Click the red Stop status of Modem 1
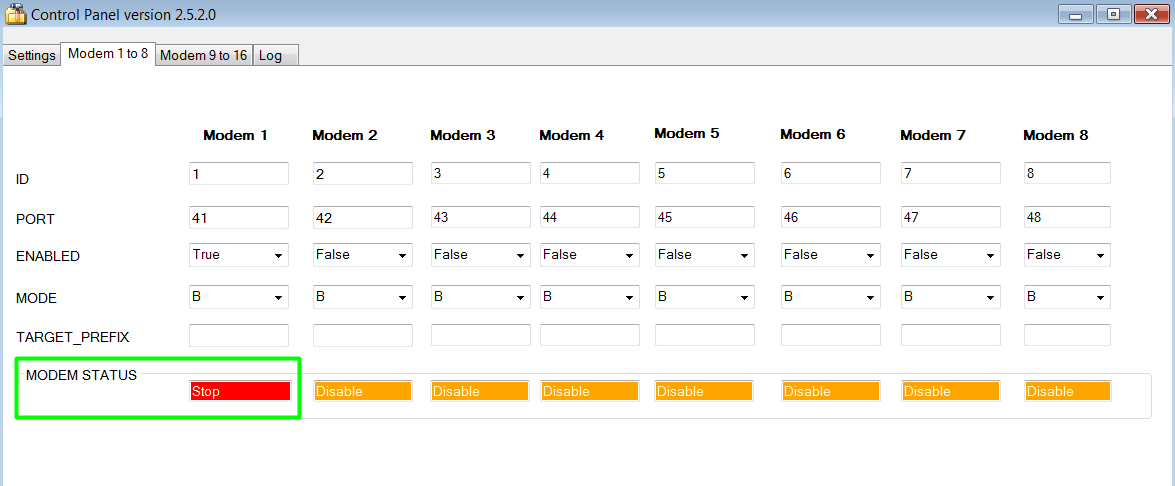The width and height of the screenshot is (1175, 486). coord(240,391)
